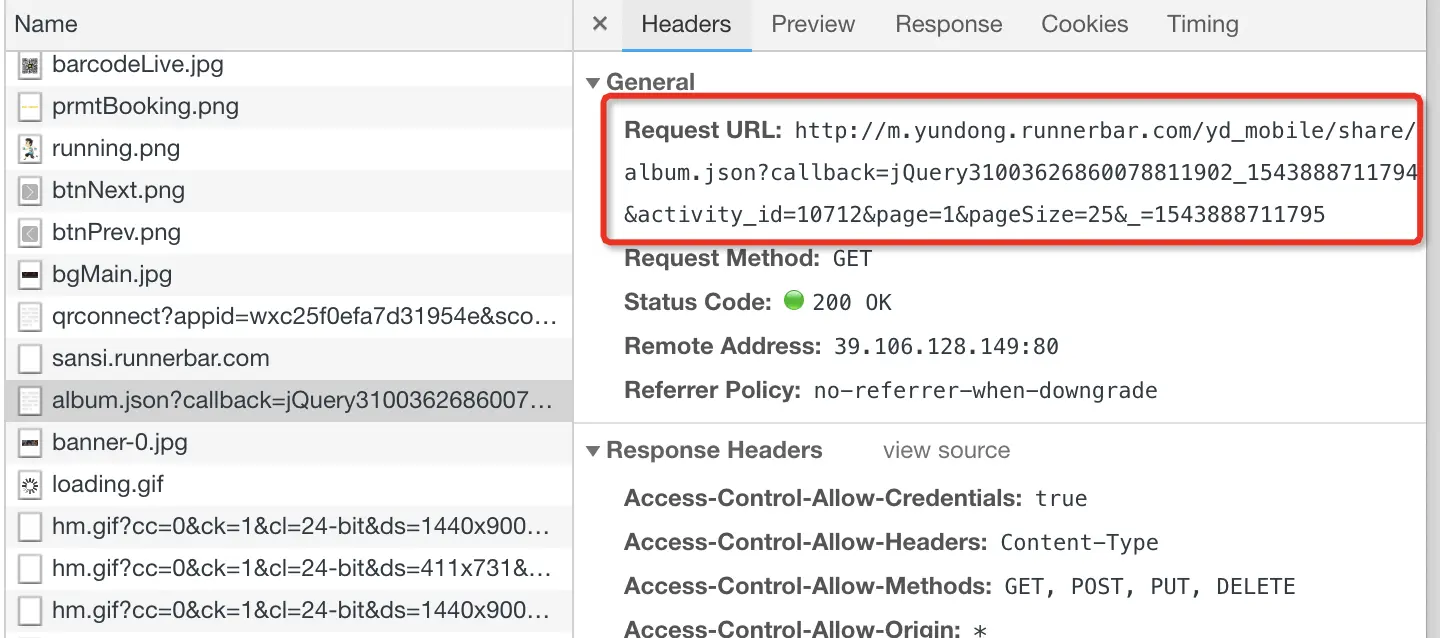Viewport: 1440px width, 638px height.
Task: Click the btnPrev.png file icon
Action: coord(30,233)
